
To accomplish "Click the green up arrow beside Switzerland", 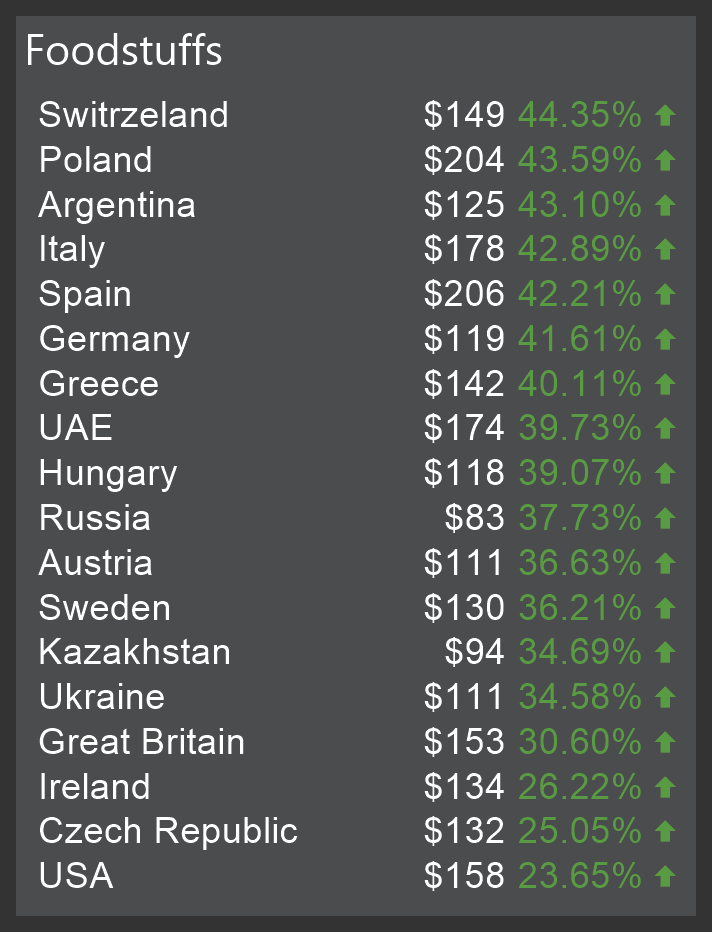I will pyautogui.click(x=665, y=116).
